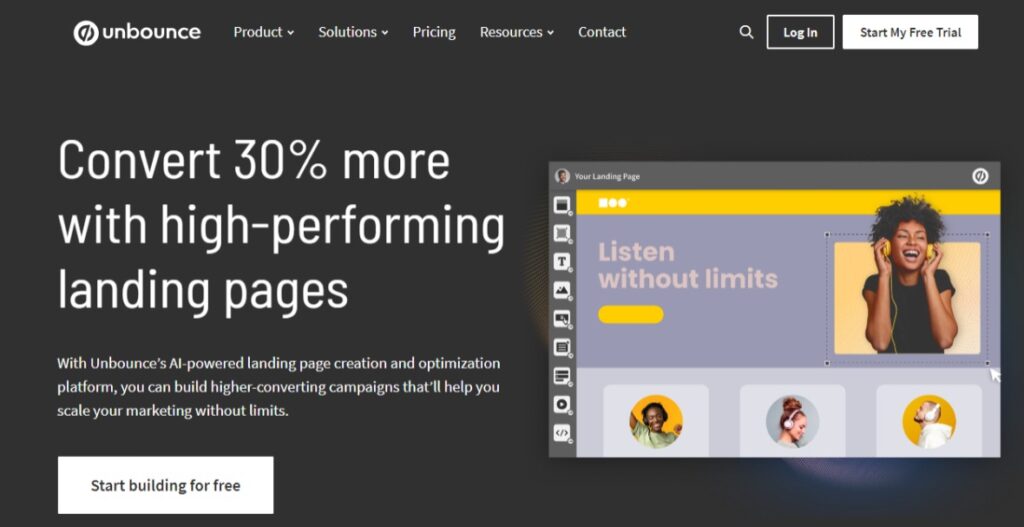
Task: Select the Video play widget icon
Action: (x=562, y=404)
